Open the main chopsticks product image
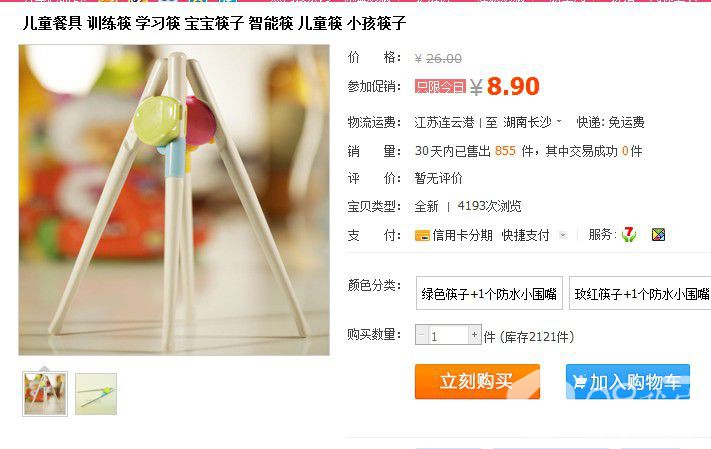 174,200
